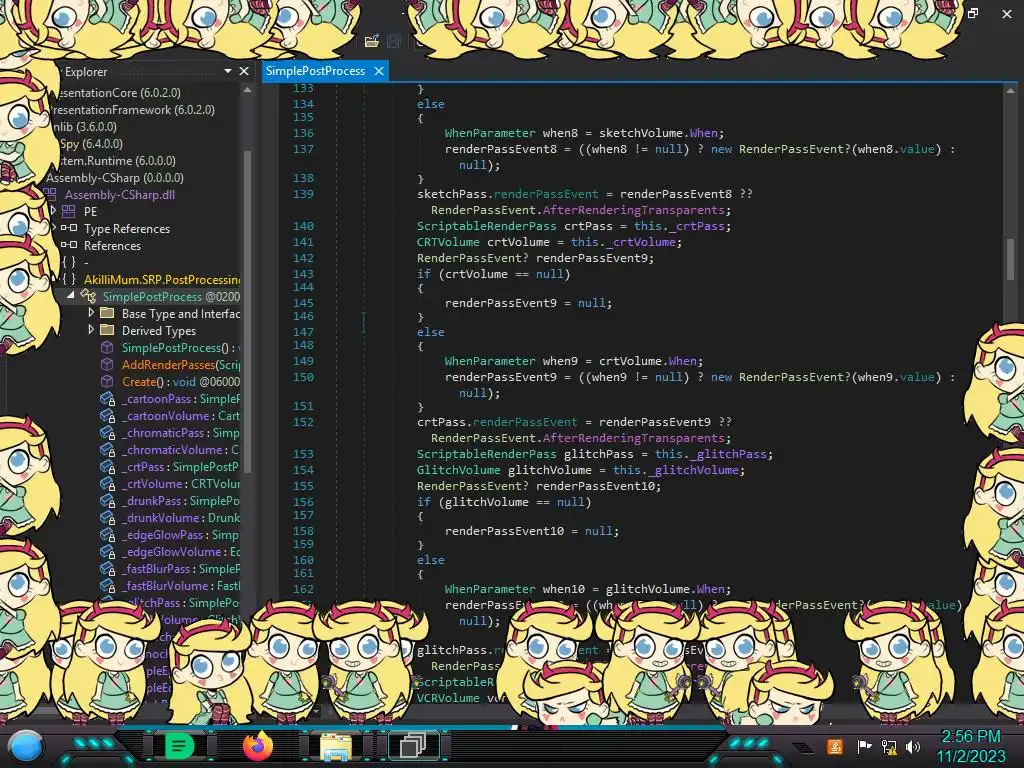Expand Base Type and Interfaces folder
1024x768 pixels.
point(91,312)
